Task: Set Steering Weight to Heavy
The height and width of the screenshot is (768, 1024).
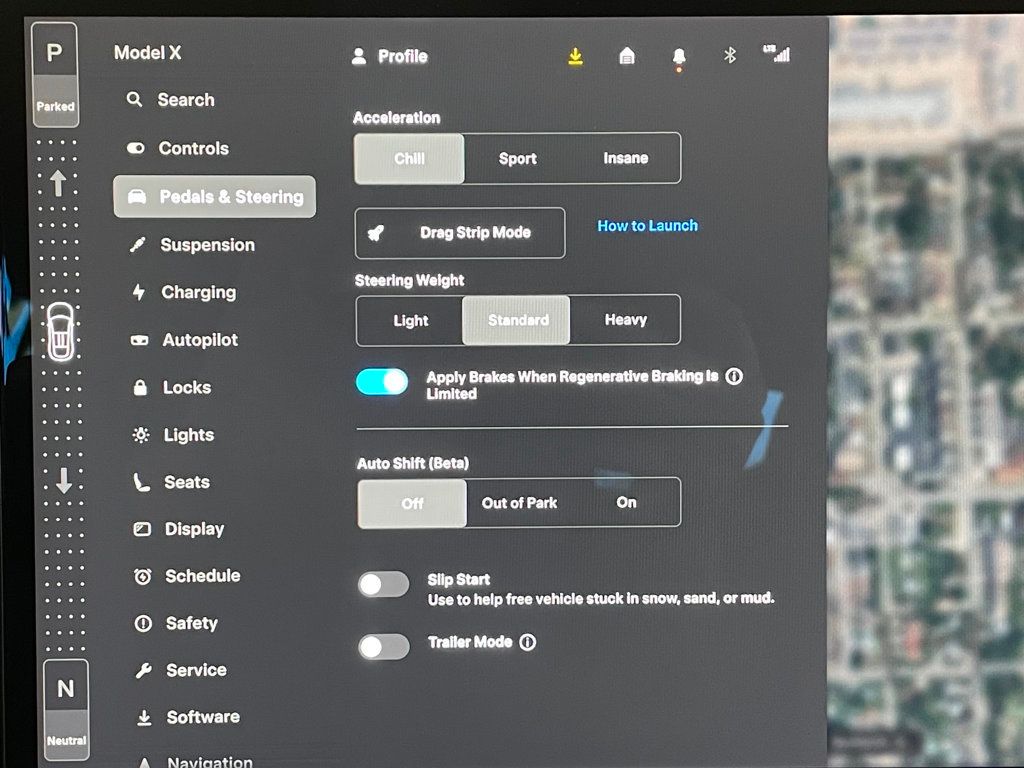Action: [626, 320]
